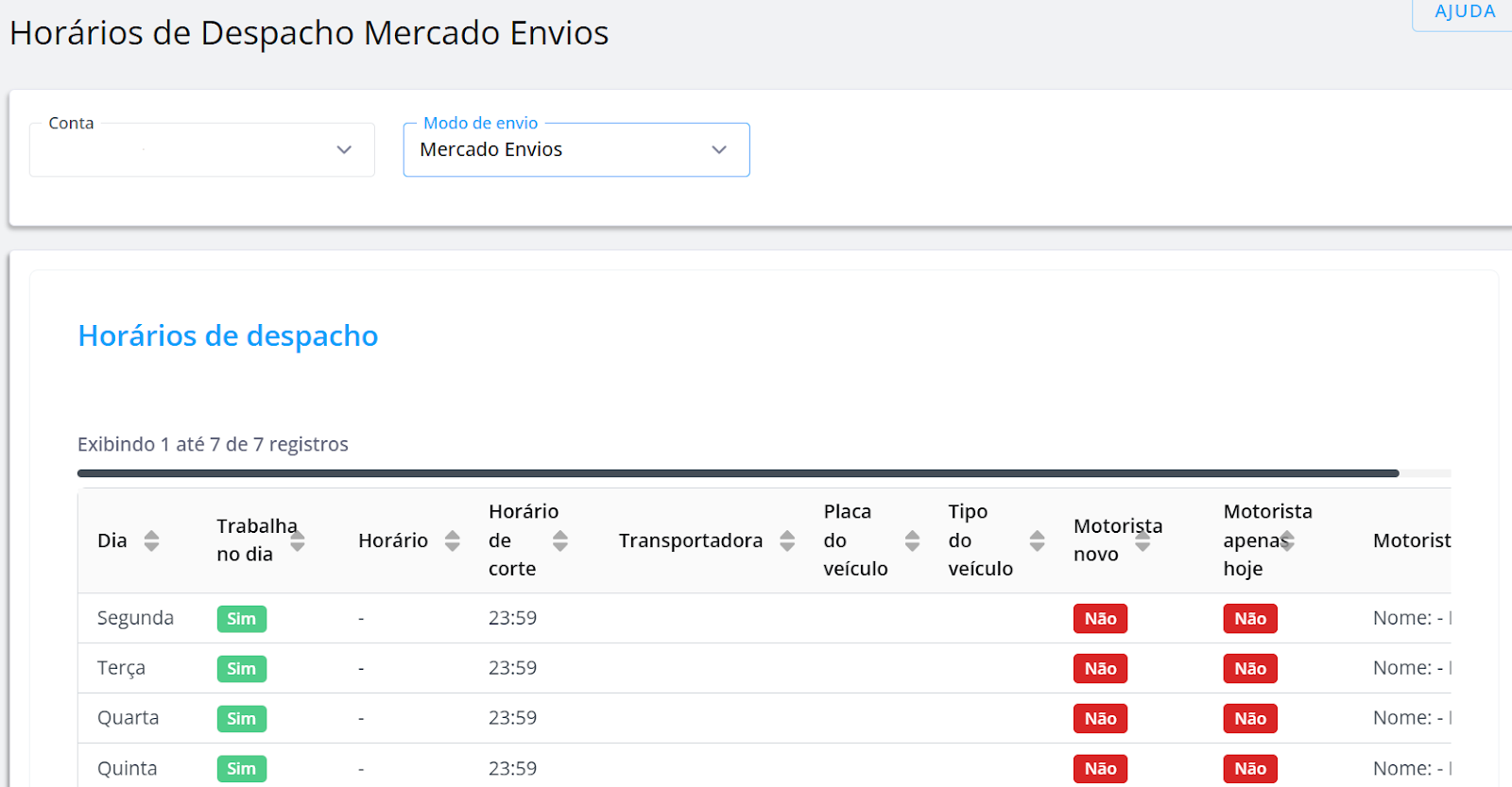Image resolution: width=1512 pixels, height=787 pixels.
Task: Click the Transportadora column header
Action: [x=691, y=540]
